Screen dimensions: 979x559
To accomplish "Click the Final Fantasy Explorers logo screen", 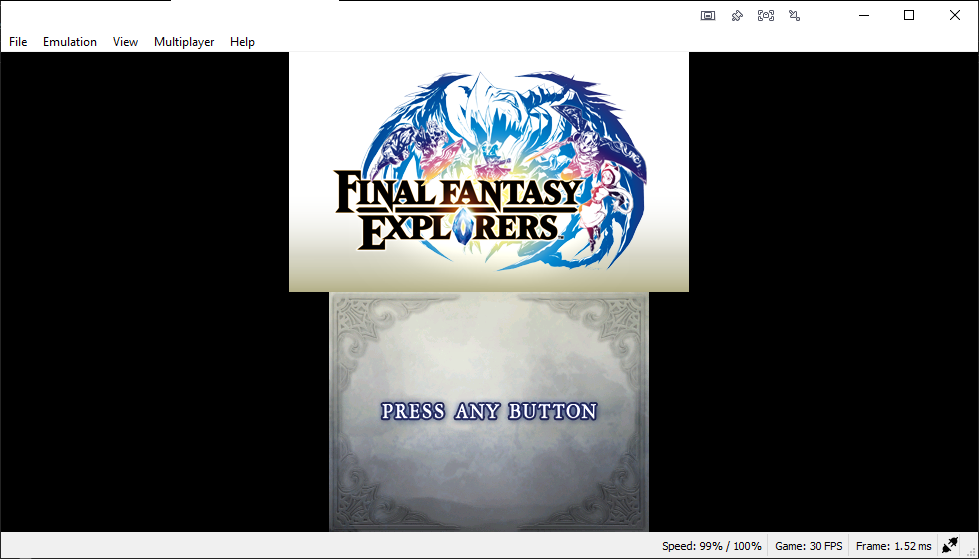I will point(489,172).
